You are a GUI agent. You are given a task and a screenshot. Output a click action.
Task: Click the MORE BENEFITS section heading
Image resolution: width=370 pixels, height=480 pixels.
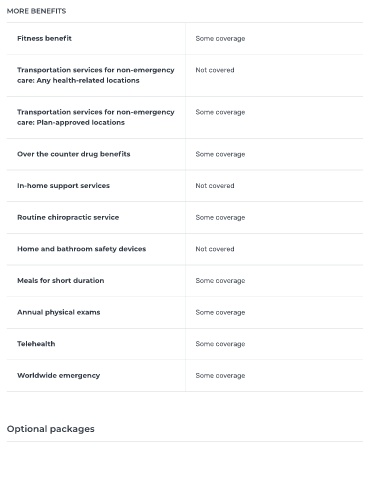36,11
